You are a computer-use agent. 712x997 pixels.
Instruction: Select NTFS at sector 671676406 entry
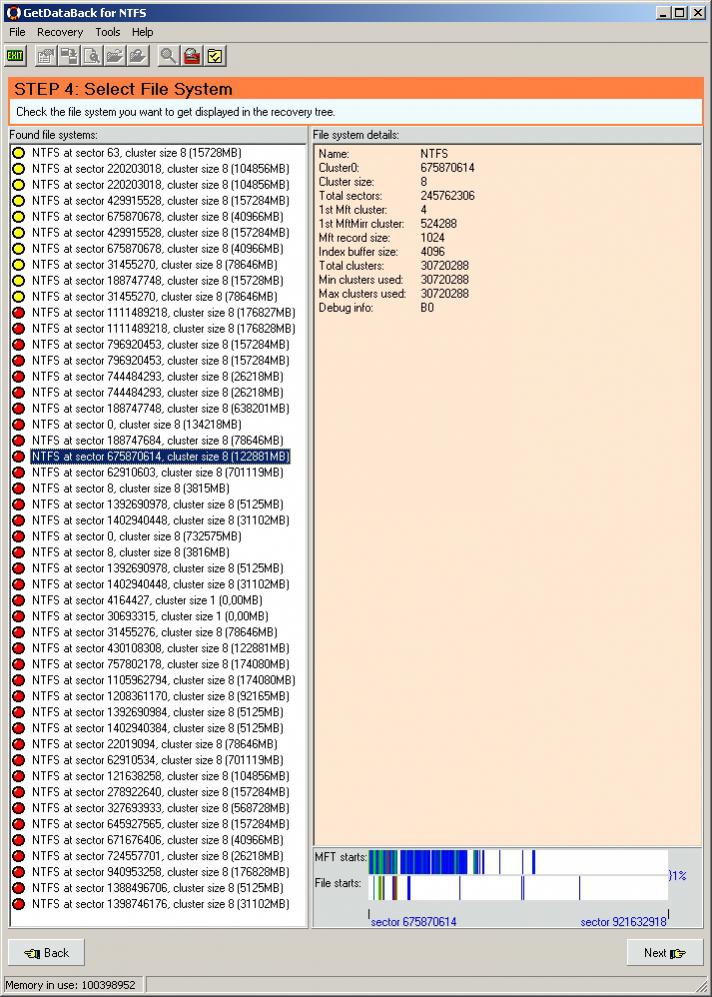pos(158,839)
